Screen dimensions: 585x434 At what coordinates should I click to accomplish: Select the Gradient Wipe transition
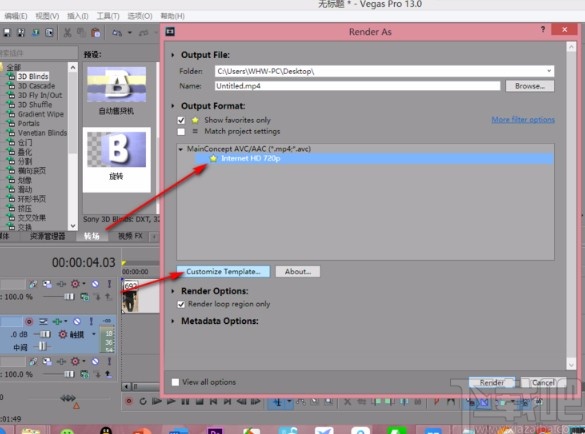pos(41,114)
